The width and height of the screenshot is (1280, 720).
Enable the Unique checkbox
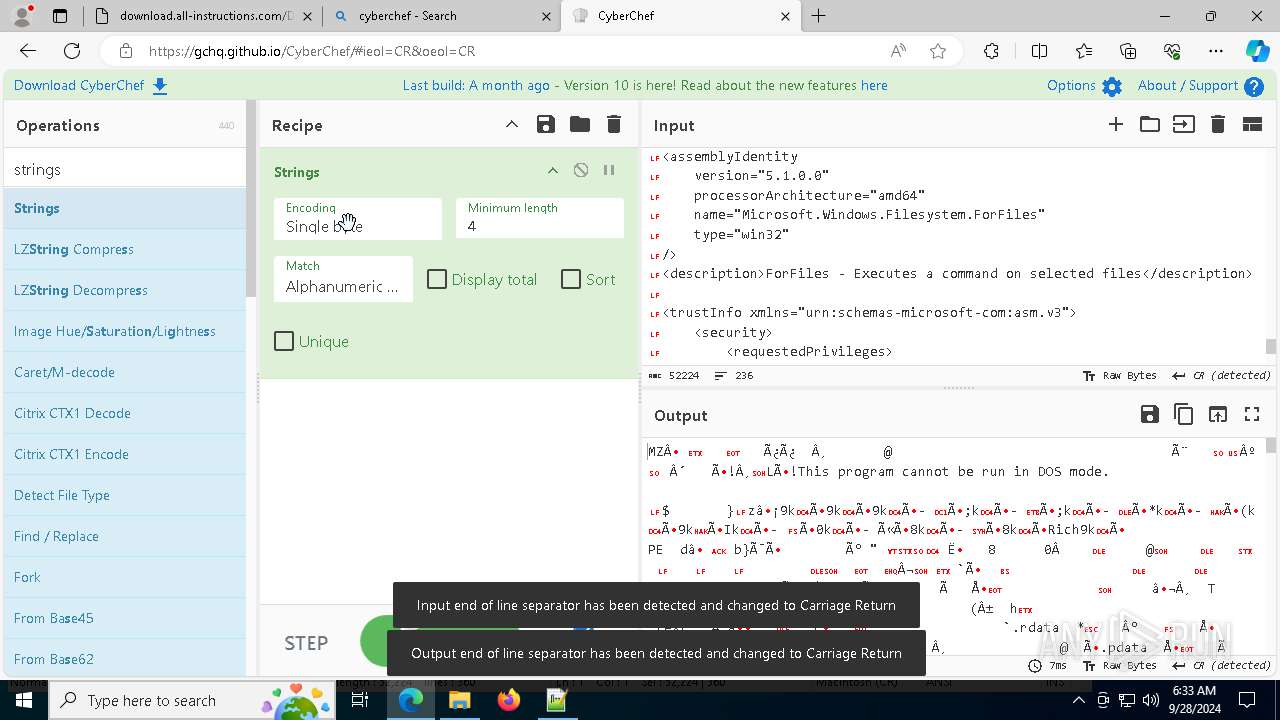click(284, 341)
